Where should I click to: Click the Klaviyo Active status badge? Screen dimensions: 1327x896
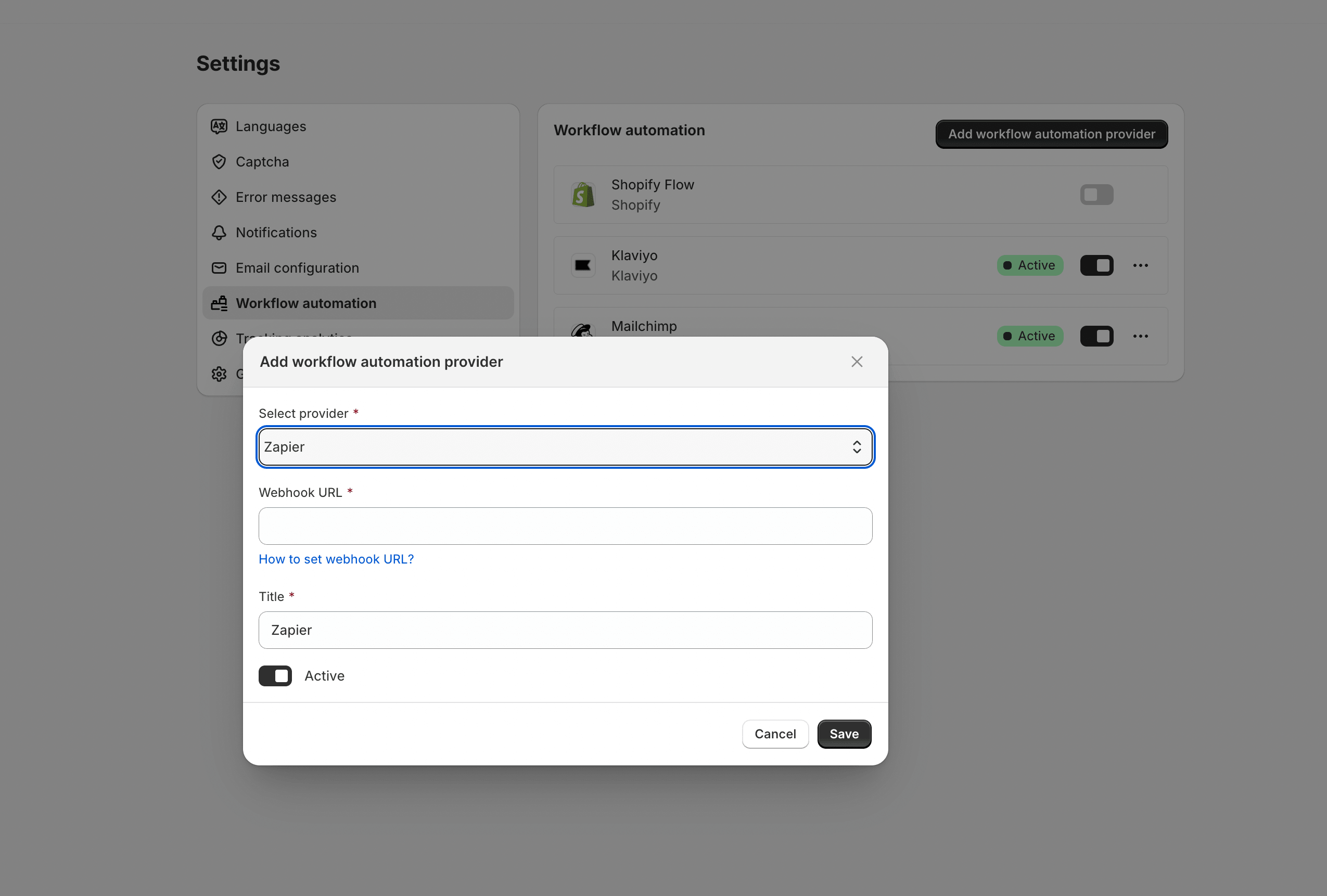(x=1030, y=265)
